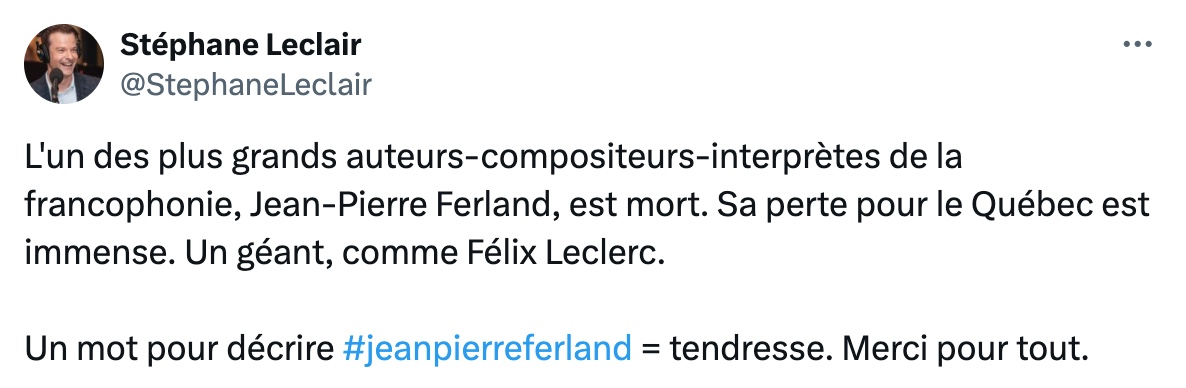
Task: Click the word "francophonie" in the second line
Action: click(x=129, y=205)
